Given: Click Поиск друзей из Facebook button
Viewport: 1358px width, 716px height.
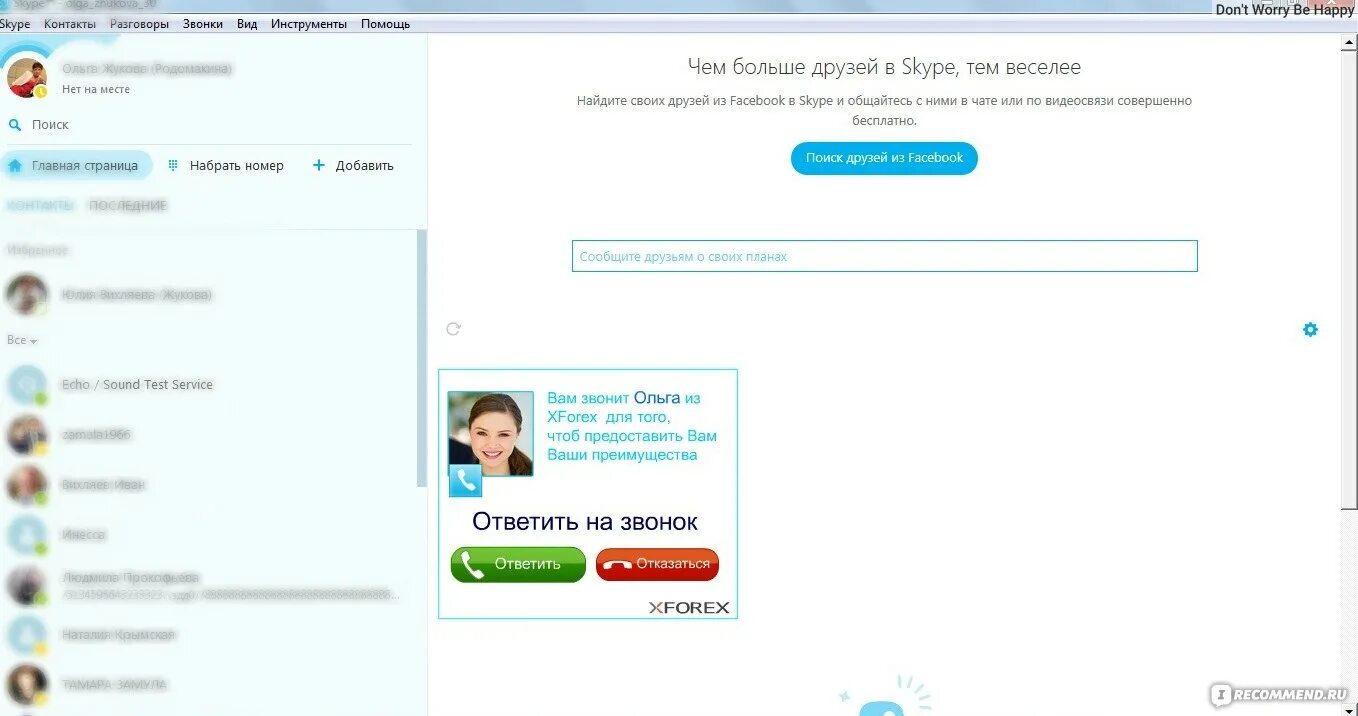Looking at the screenshot, I should 884,158.
